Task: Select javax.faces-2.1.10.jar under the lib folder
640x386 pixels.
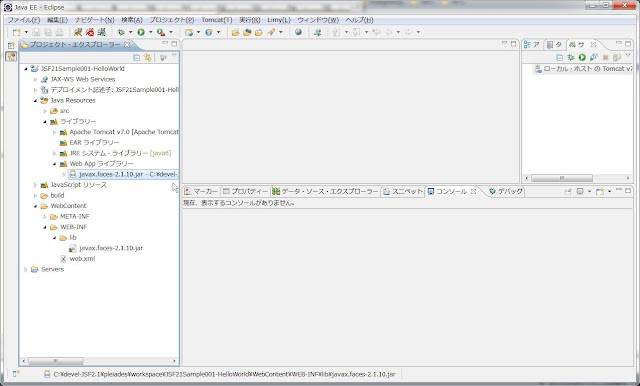Action: [111, 248]
